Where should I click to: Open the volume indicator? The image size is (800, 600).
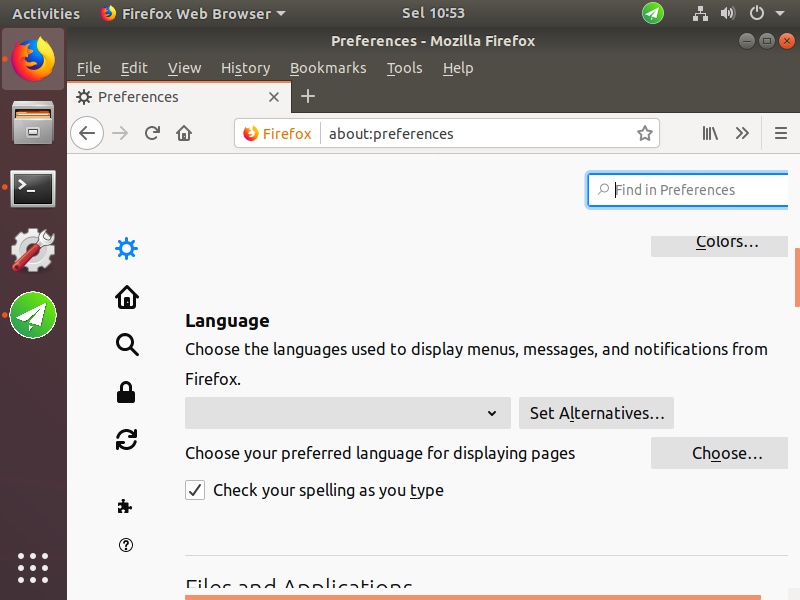click(x=728, y=13)
